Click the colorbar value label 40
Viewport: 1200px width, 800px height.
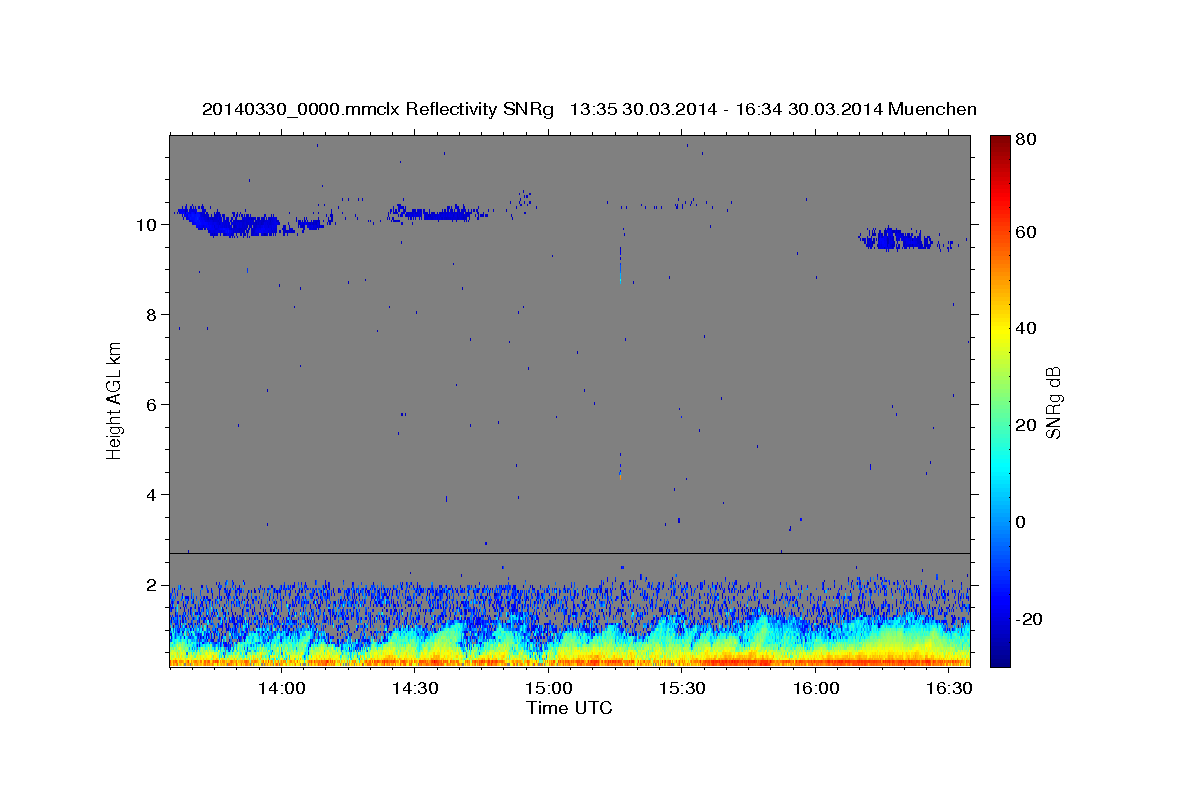click(1027, 328)
